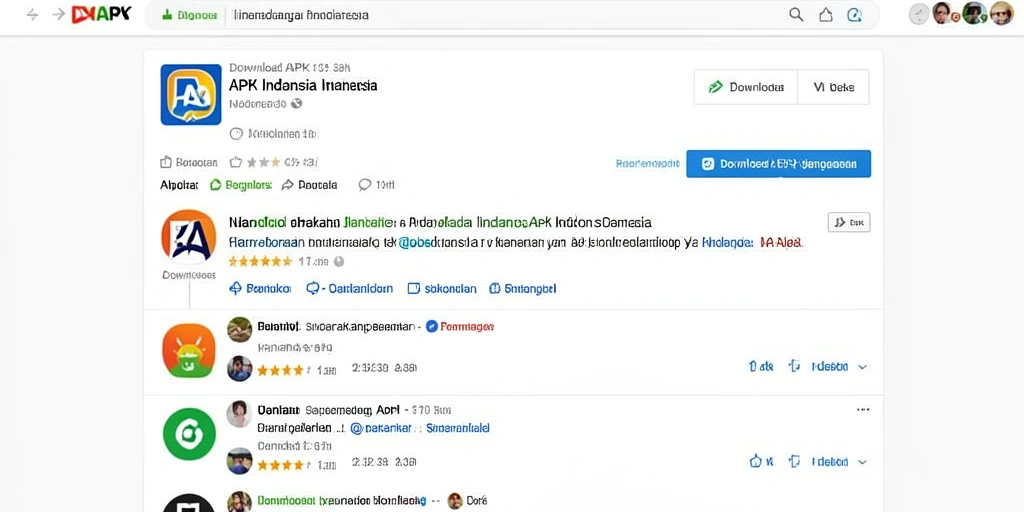Click the blue Download APK button

[778, 164]
